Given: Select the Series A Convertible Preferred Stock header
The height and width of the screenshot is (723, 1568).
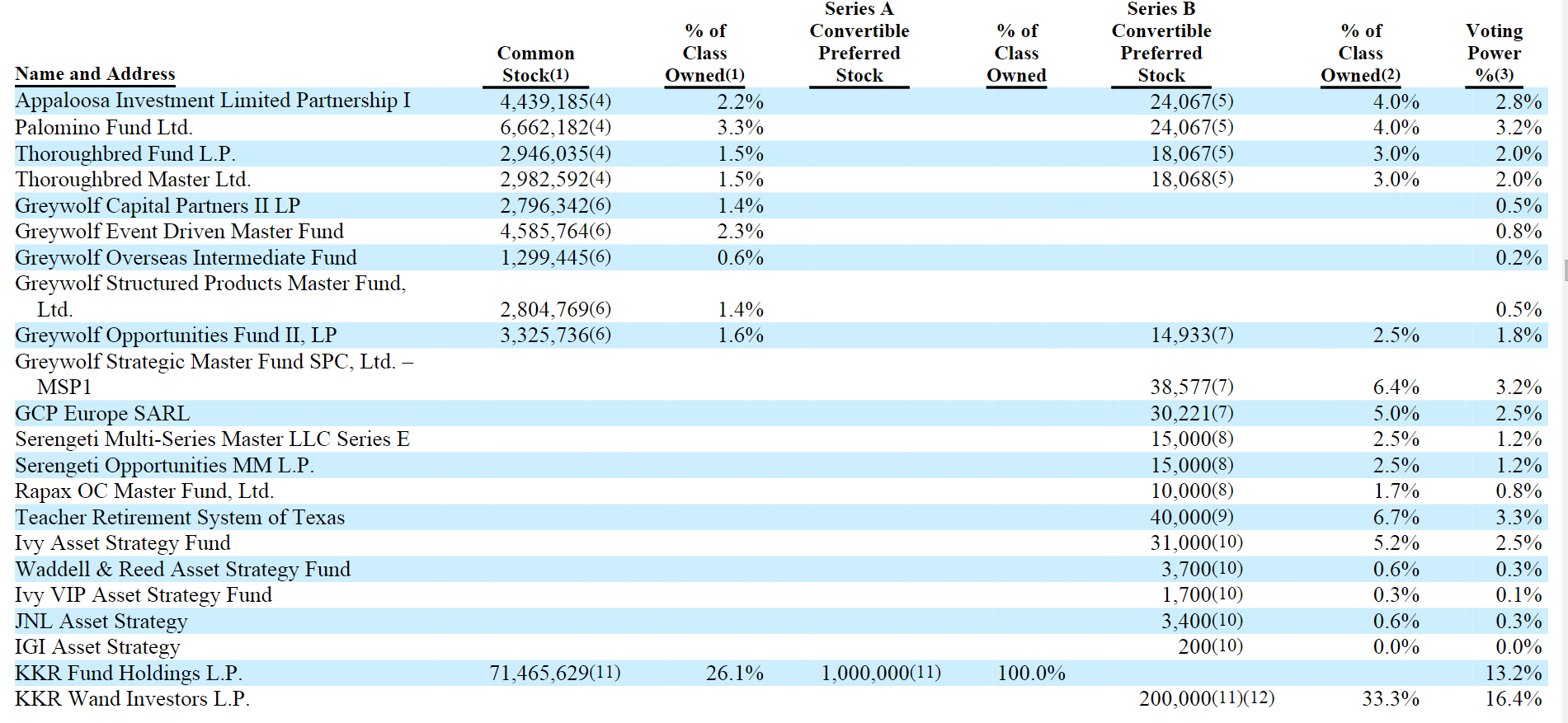Looking at the screenshot, I should coord(859,43).
